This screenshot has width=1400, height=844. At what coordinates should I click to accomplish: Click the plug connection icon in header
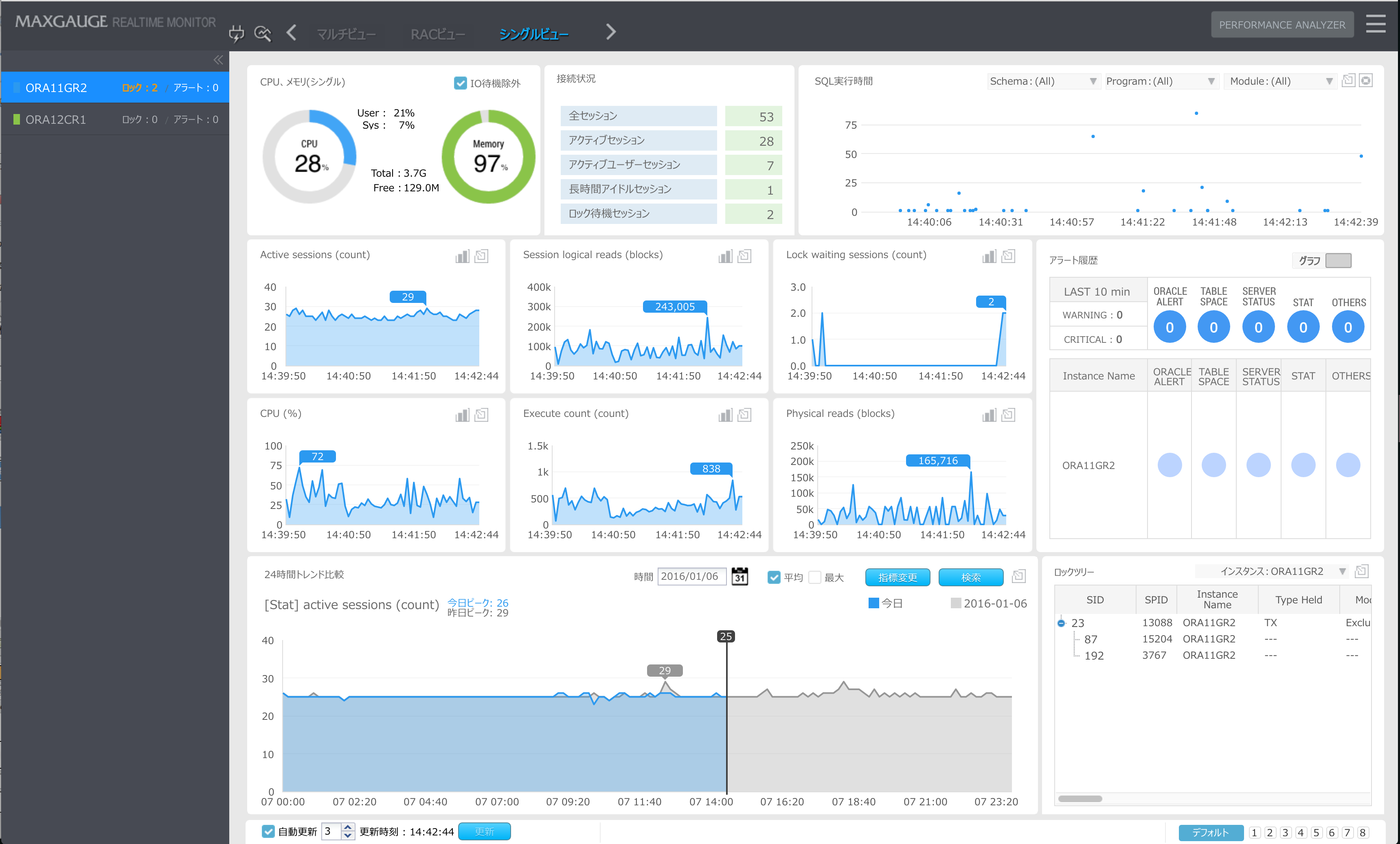click(x=236, y=33)
